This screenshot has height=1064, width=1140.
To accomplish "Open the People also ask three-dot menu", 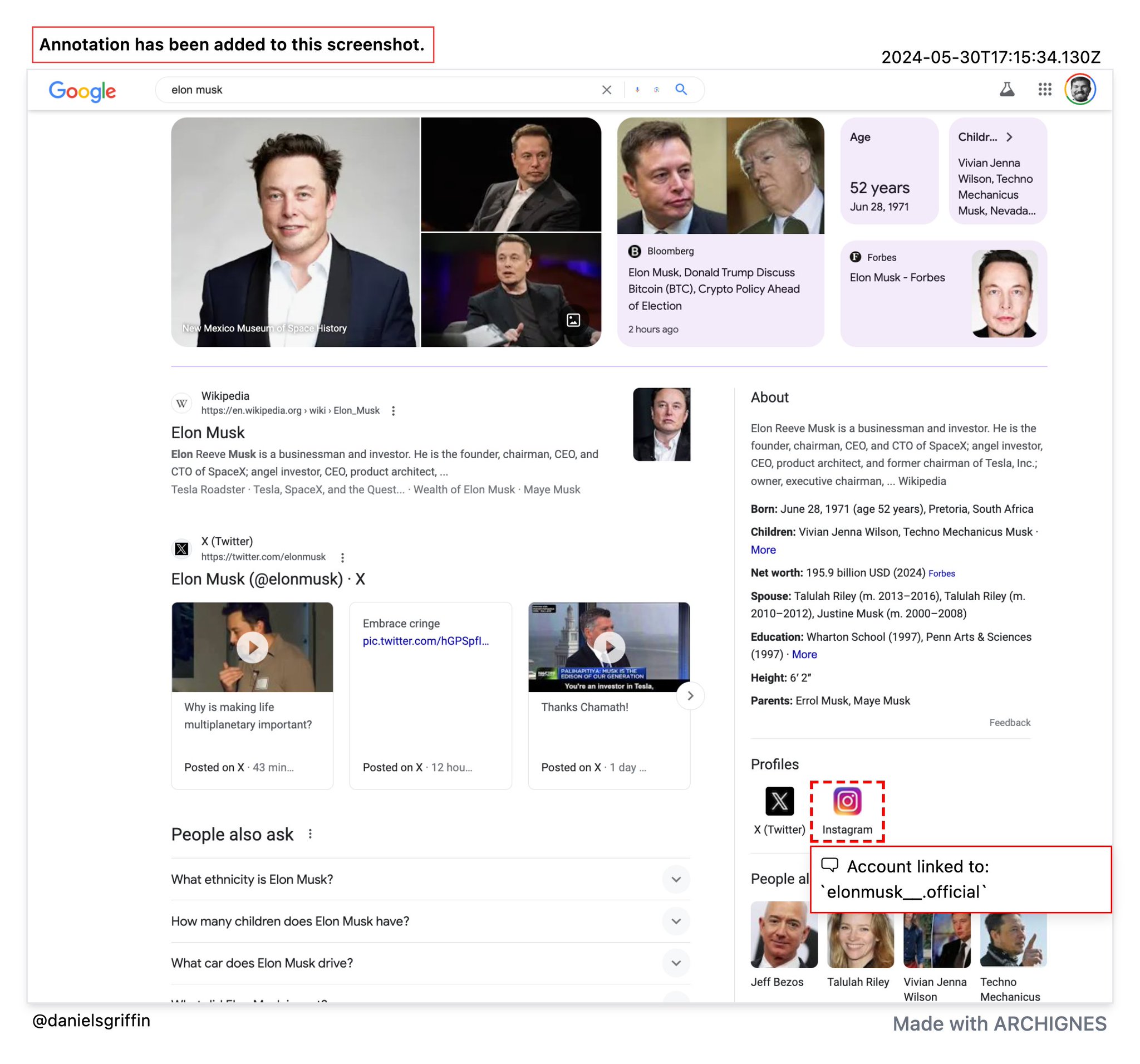I will (x=310, y=834).
